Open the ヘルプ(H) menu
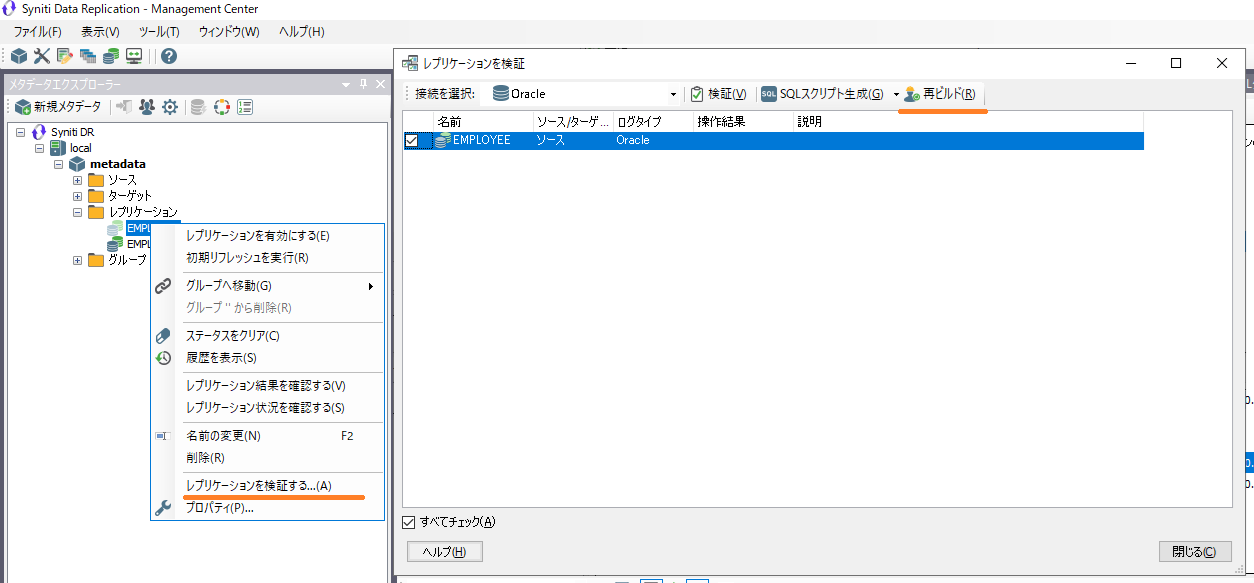This screenshot has height=583, width=1254. coord(302,32)
